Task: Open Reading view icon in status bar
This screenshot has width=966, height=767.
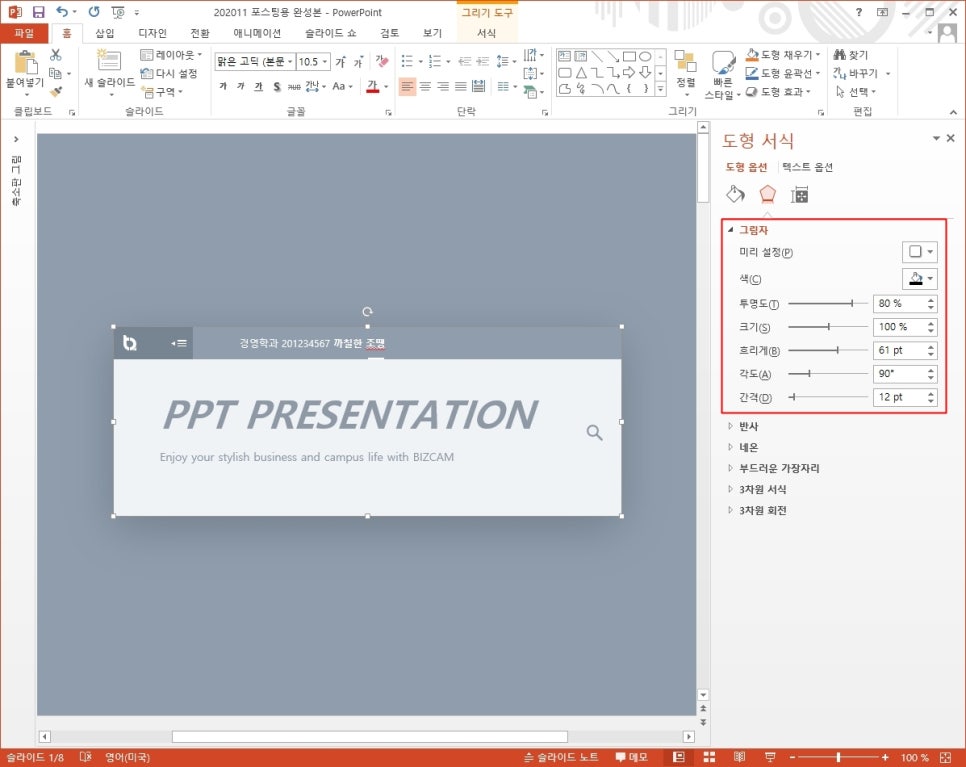Action: [739, 757]
